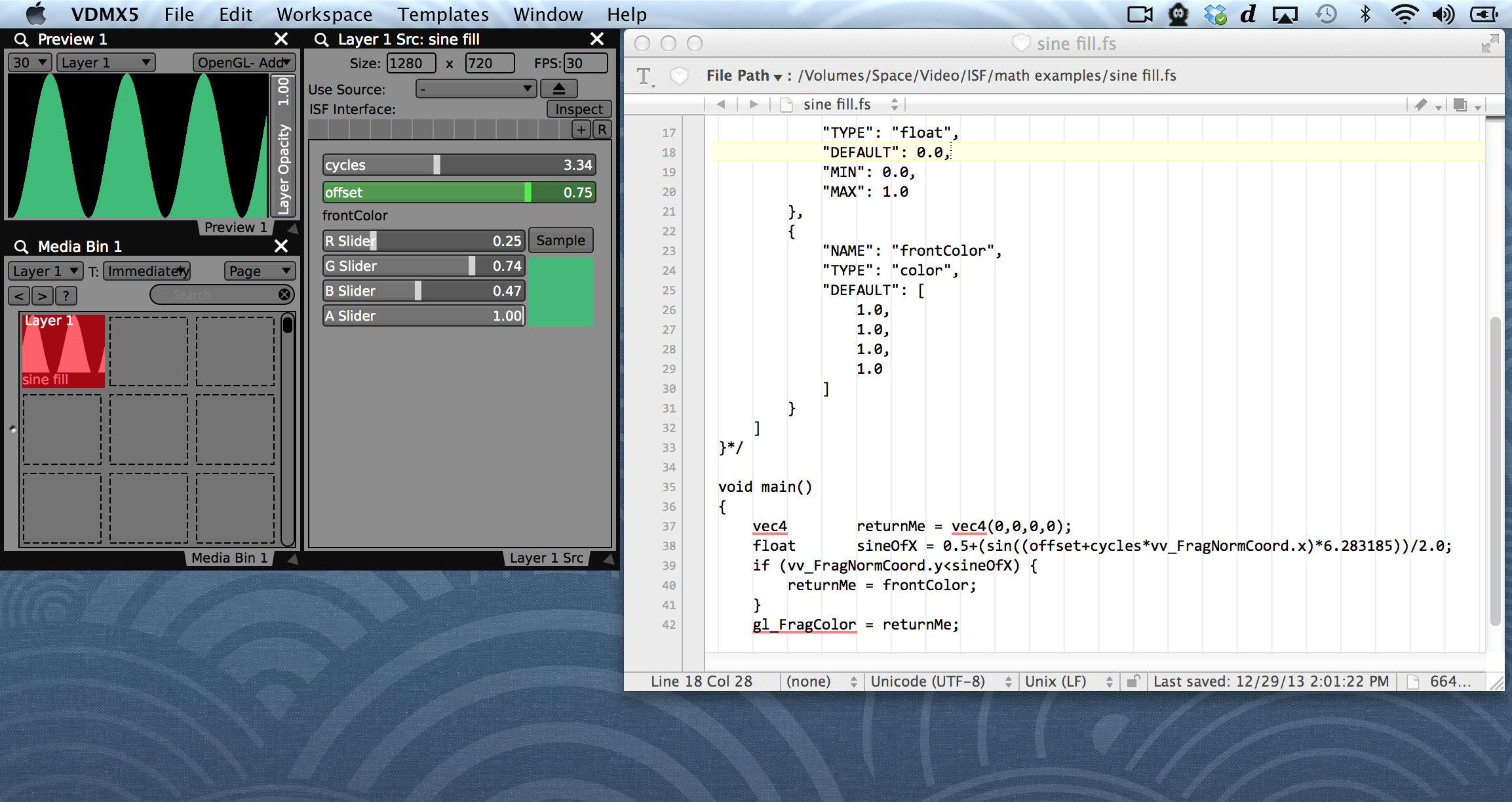Click the shield document icon beside File Path
This screenshot has height=802, width=1512.
click(x=679, y=76)
